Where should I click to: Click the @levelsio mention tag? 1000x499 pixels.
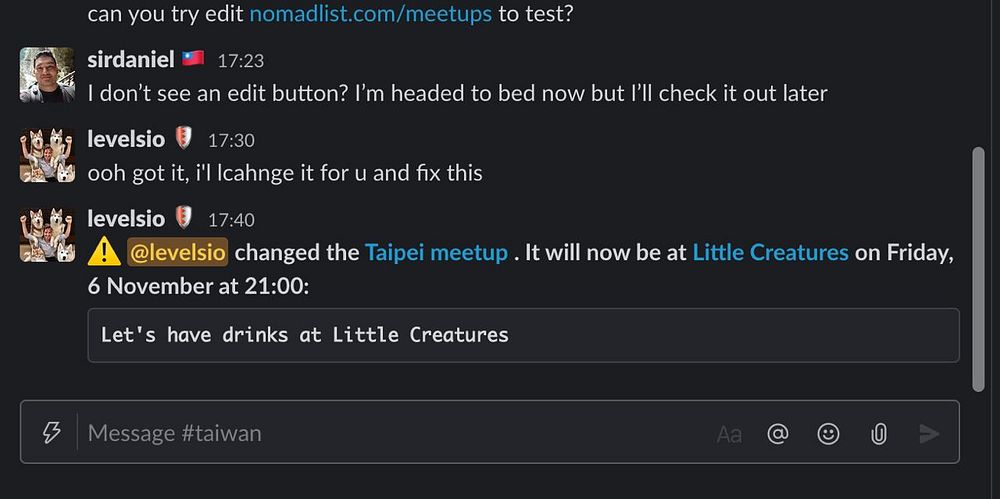pos(178,253)
